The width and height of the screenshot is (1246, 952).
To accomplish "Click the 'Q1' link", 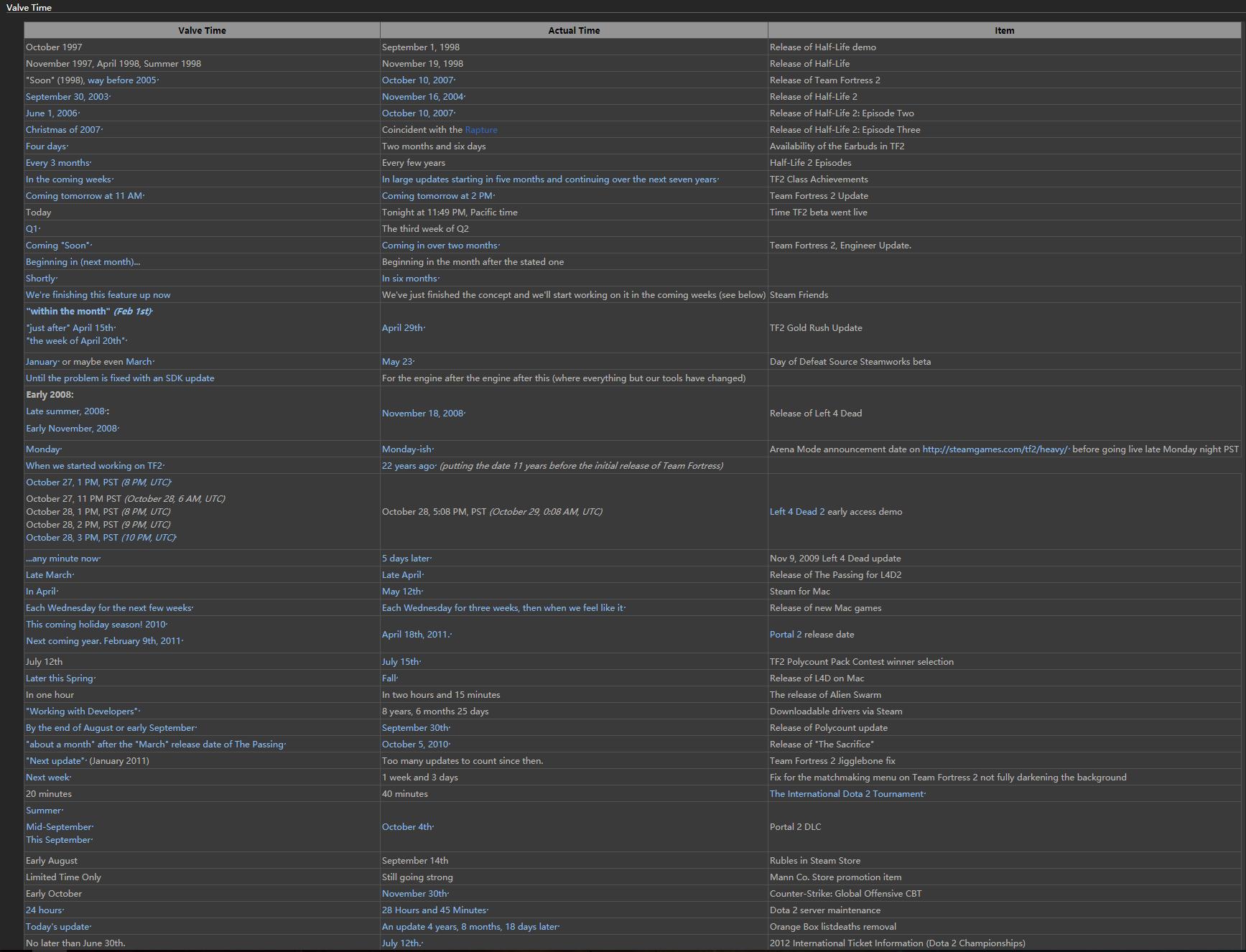I will (32, 229).
